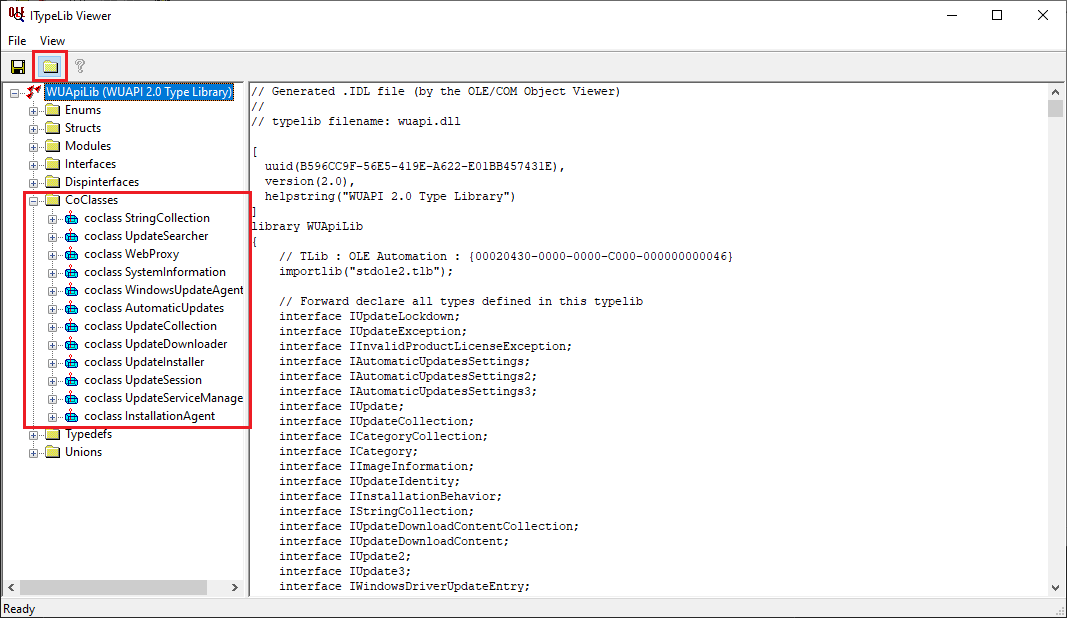Click the 'library WUApiLib' line in IDL text
The image size is (1067, 618).
tap(308, 226)
